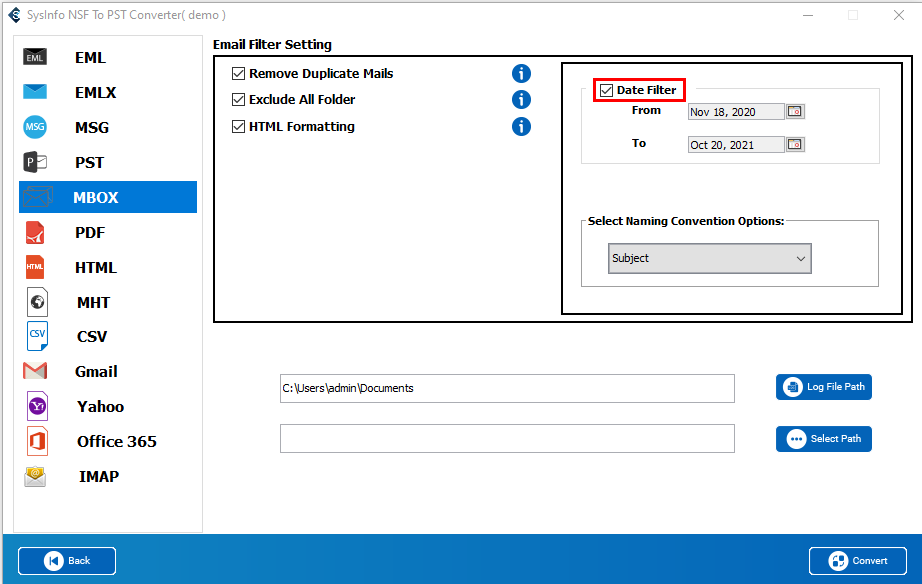Image resolution: width=922 pixels, height=584 pixels.
Task: Click the HTML file icon
Action: coord(35,267)
